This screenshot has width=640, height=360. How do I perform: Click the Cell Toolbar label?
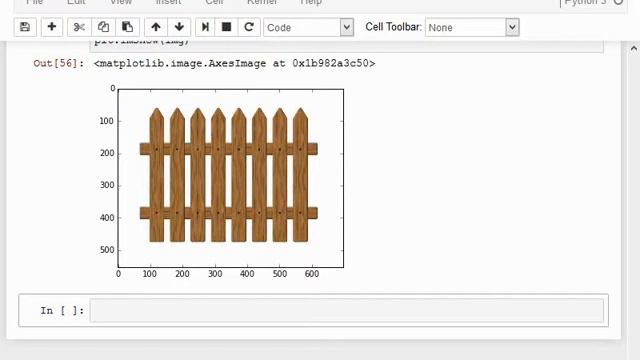tap(393, 27)
